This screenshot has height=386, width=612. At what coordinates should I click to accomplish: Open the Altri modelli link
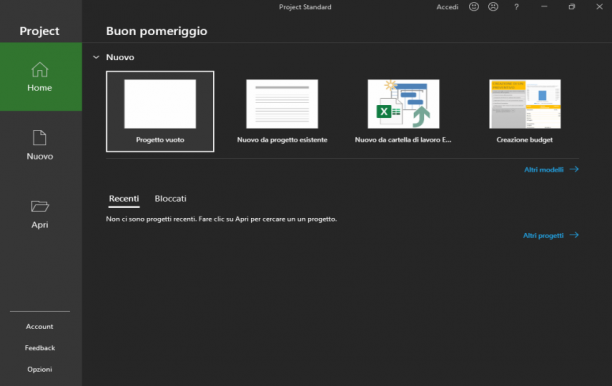click(551, 169)
